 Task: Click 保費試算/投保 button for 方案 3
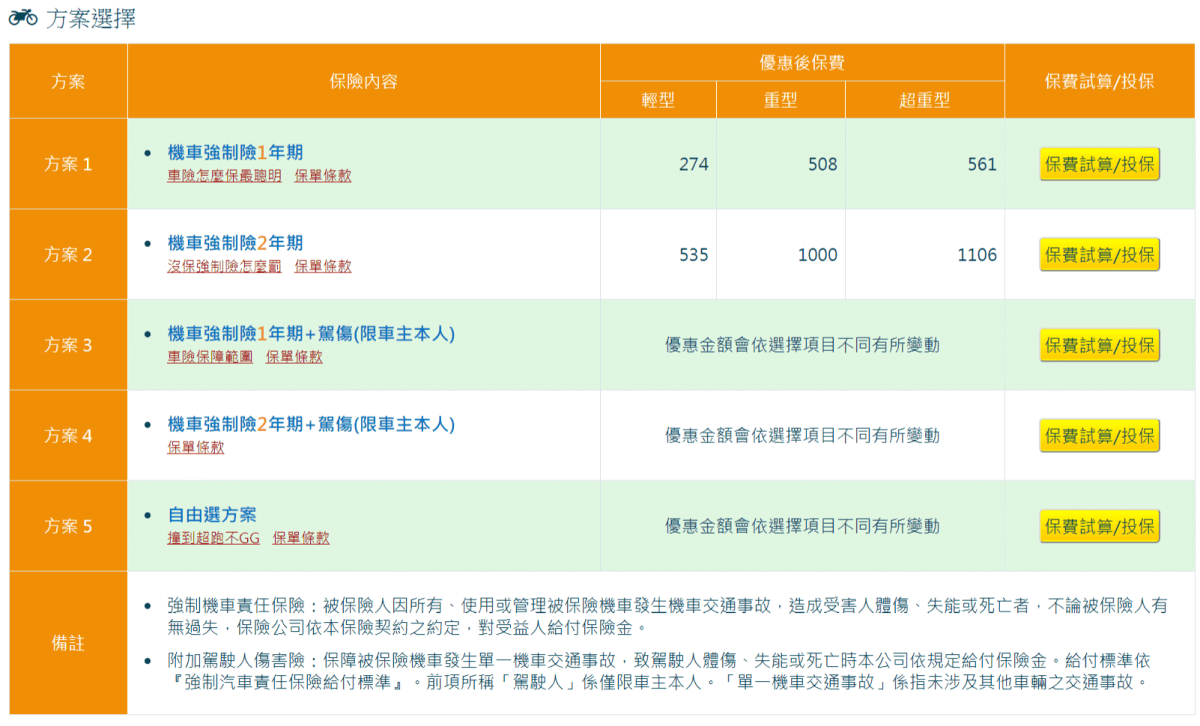pos(1100,345)
